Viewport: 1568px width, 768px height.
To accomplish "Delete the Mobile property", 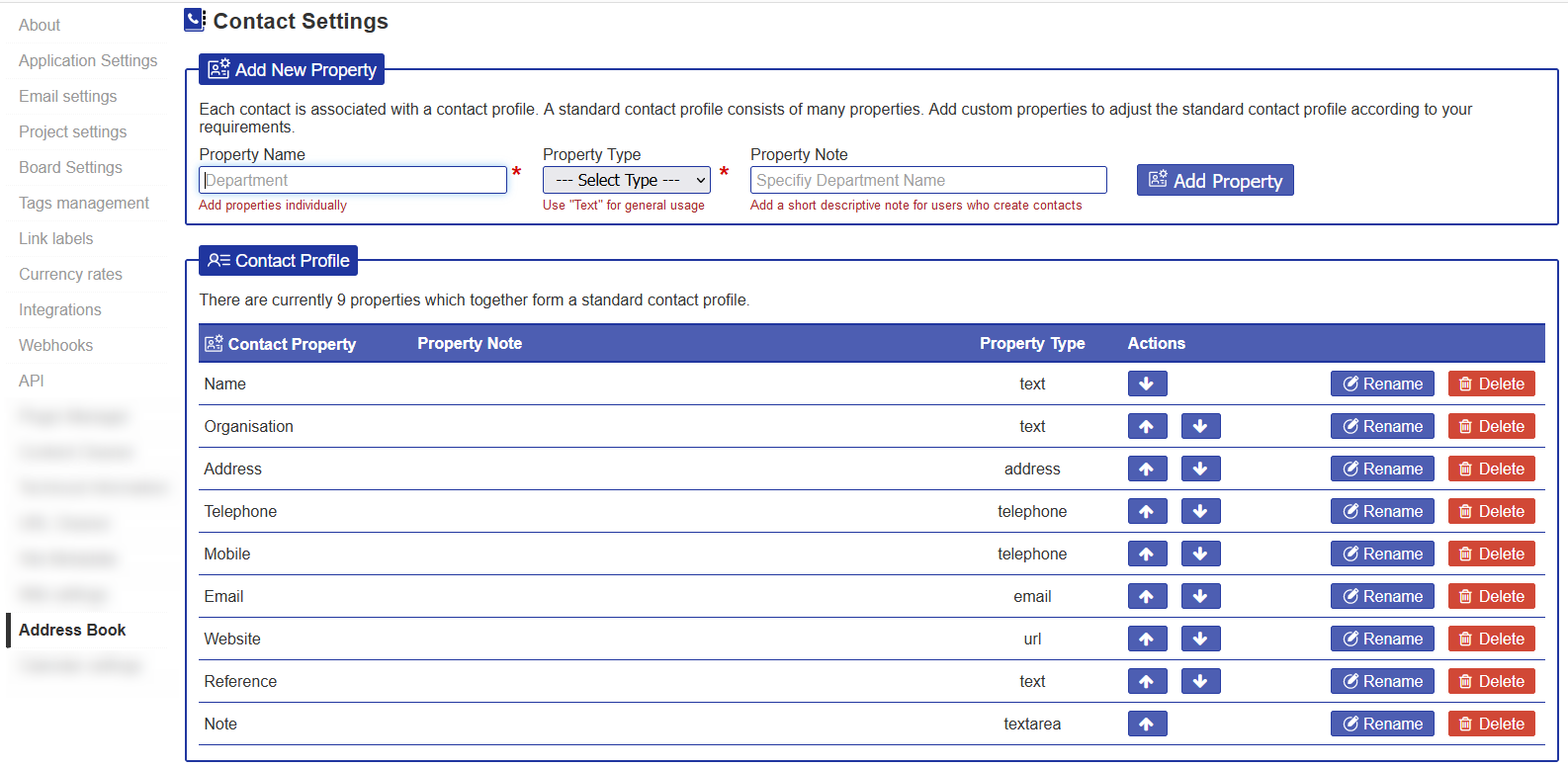I will [1492, 554].
